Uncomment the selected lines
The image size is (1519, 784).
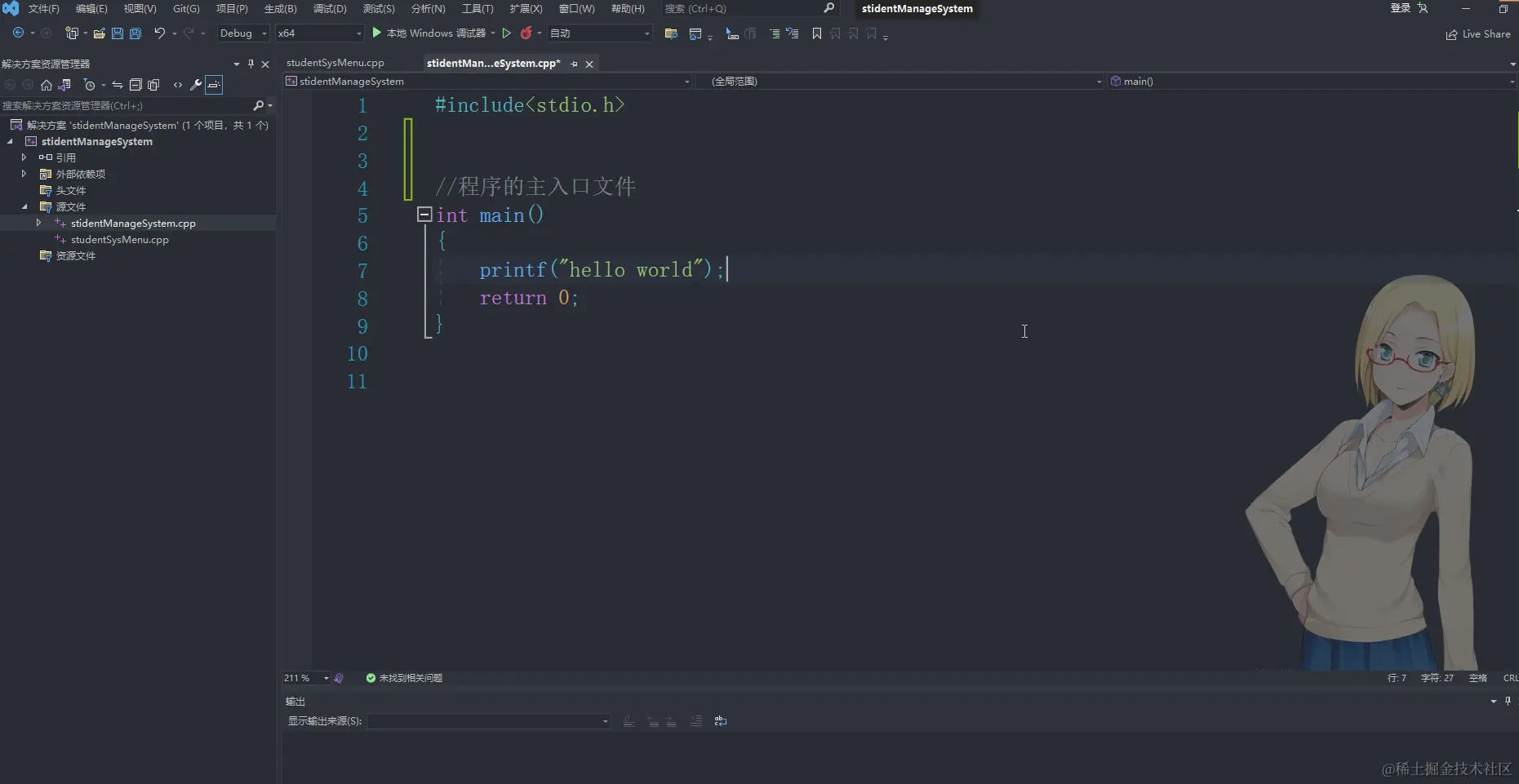coord(793,33)
